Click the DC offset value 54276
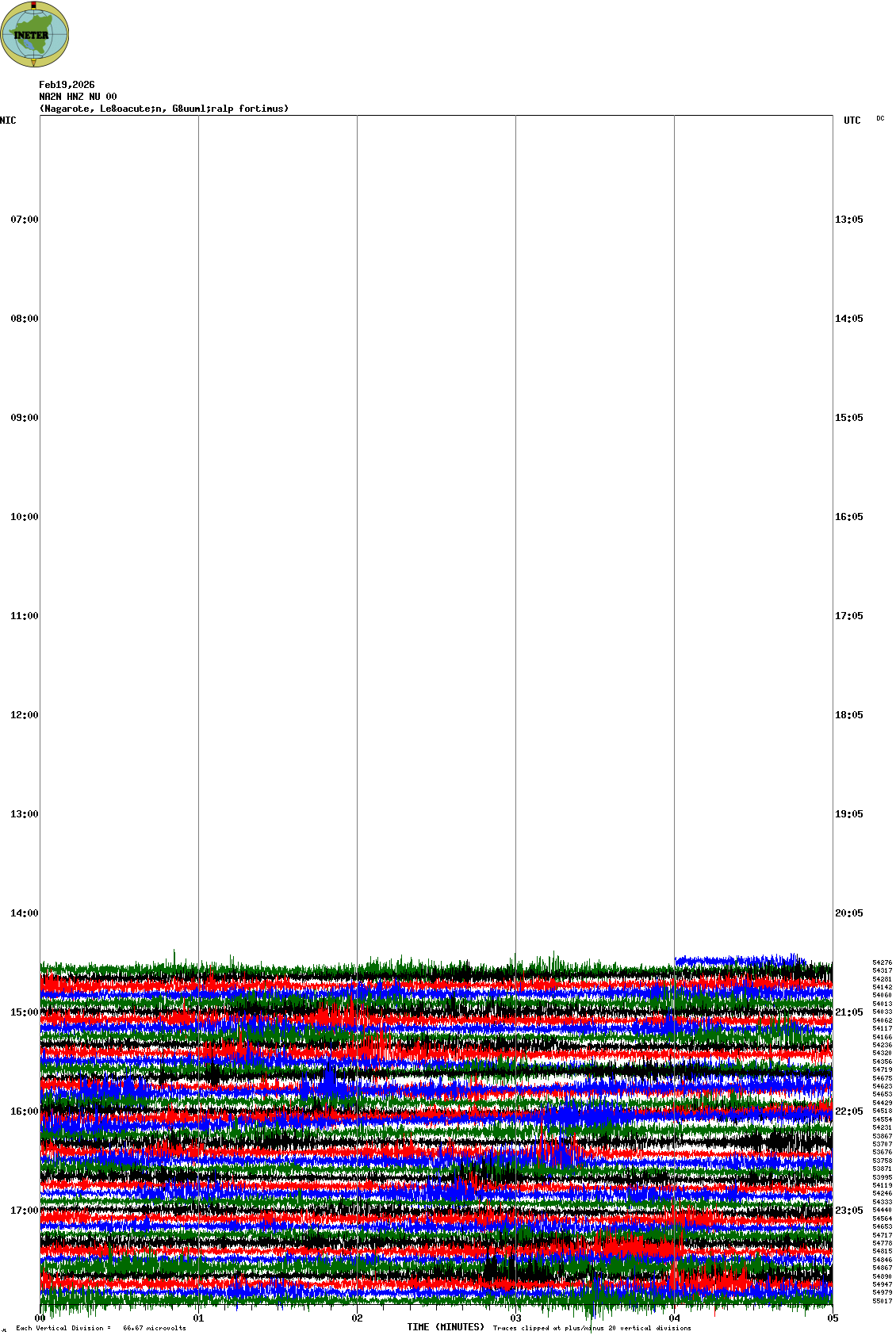Viewport: 896px width, 1339px height. 882,962
